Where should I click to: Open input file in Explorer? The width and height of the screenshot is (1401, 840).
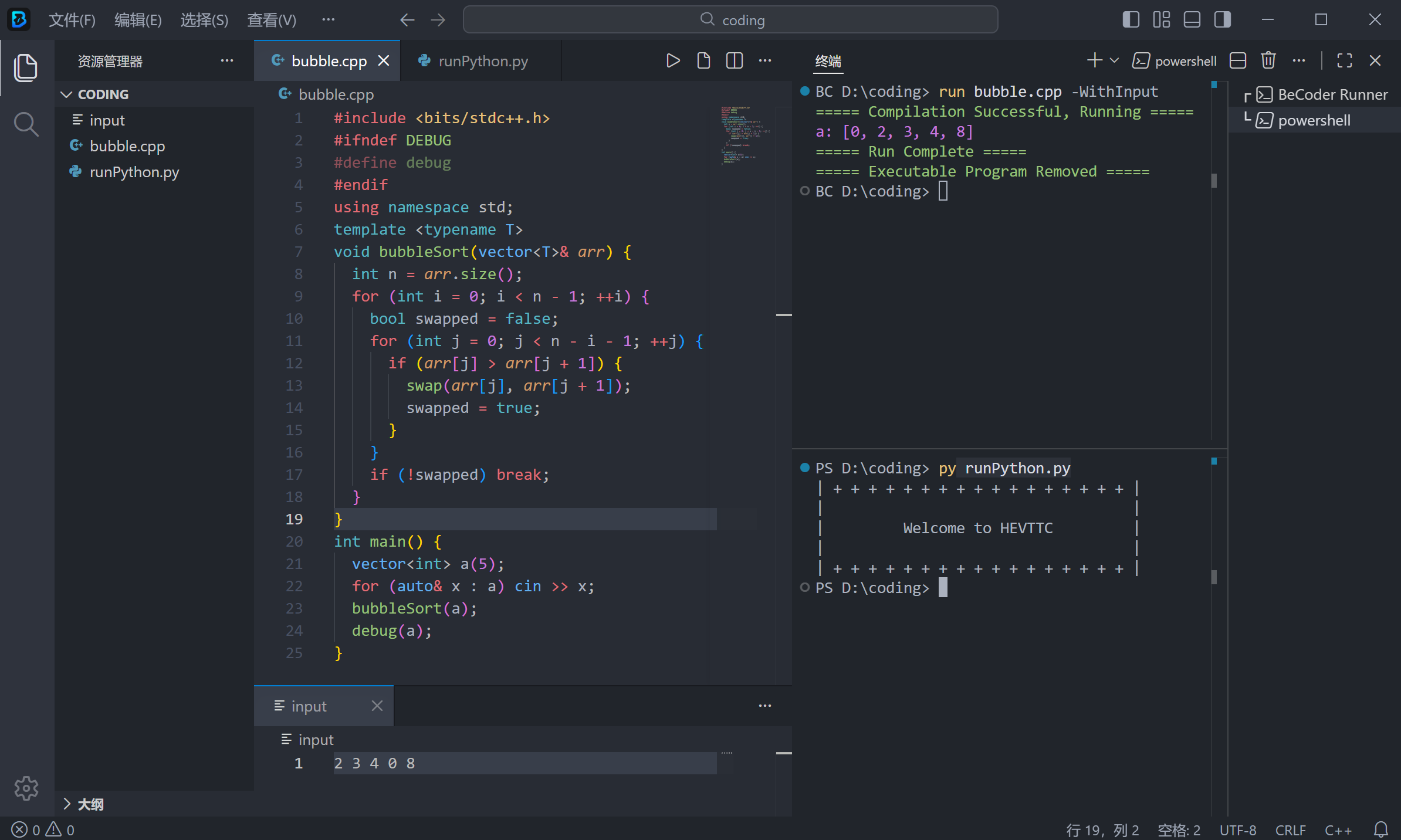155,120
